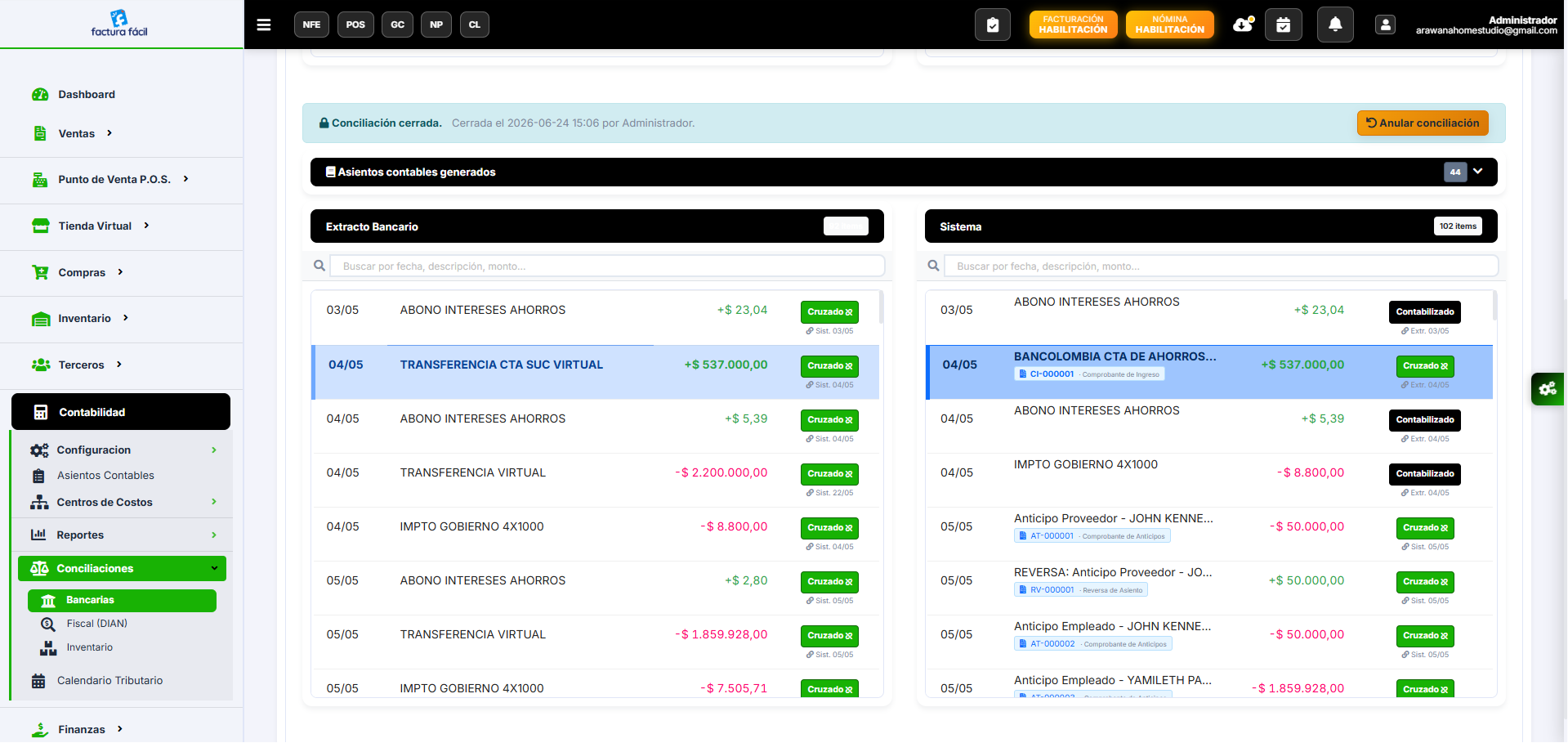Click Cruzado badge for extracto IMPTO GOBIERNO -$ 8.800,00

829,528
